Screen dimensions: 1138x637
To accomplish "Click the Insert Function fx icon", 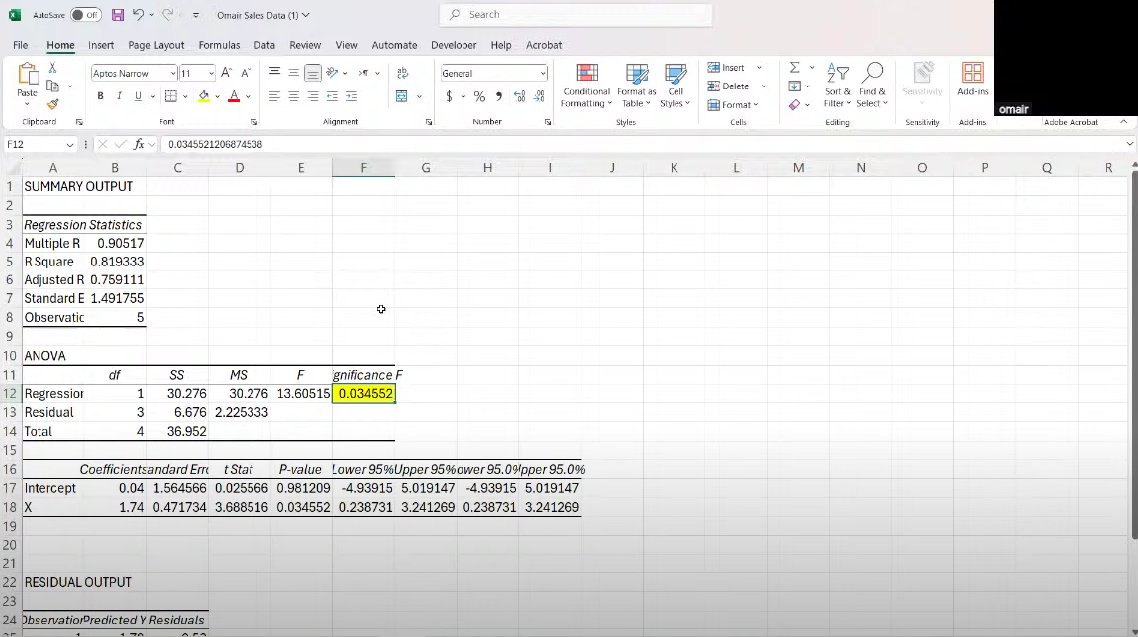I will point(139,144).
